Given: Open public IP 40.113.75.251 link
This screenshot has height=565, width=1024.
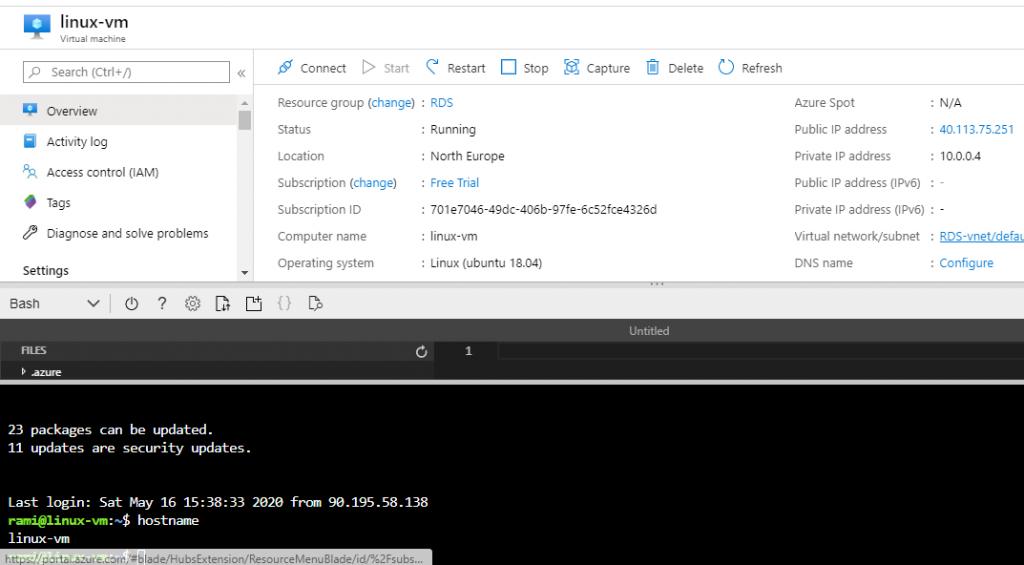Looking at the screenshot, I should 976,129.
